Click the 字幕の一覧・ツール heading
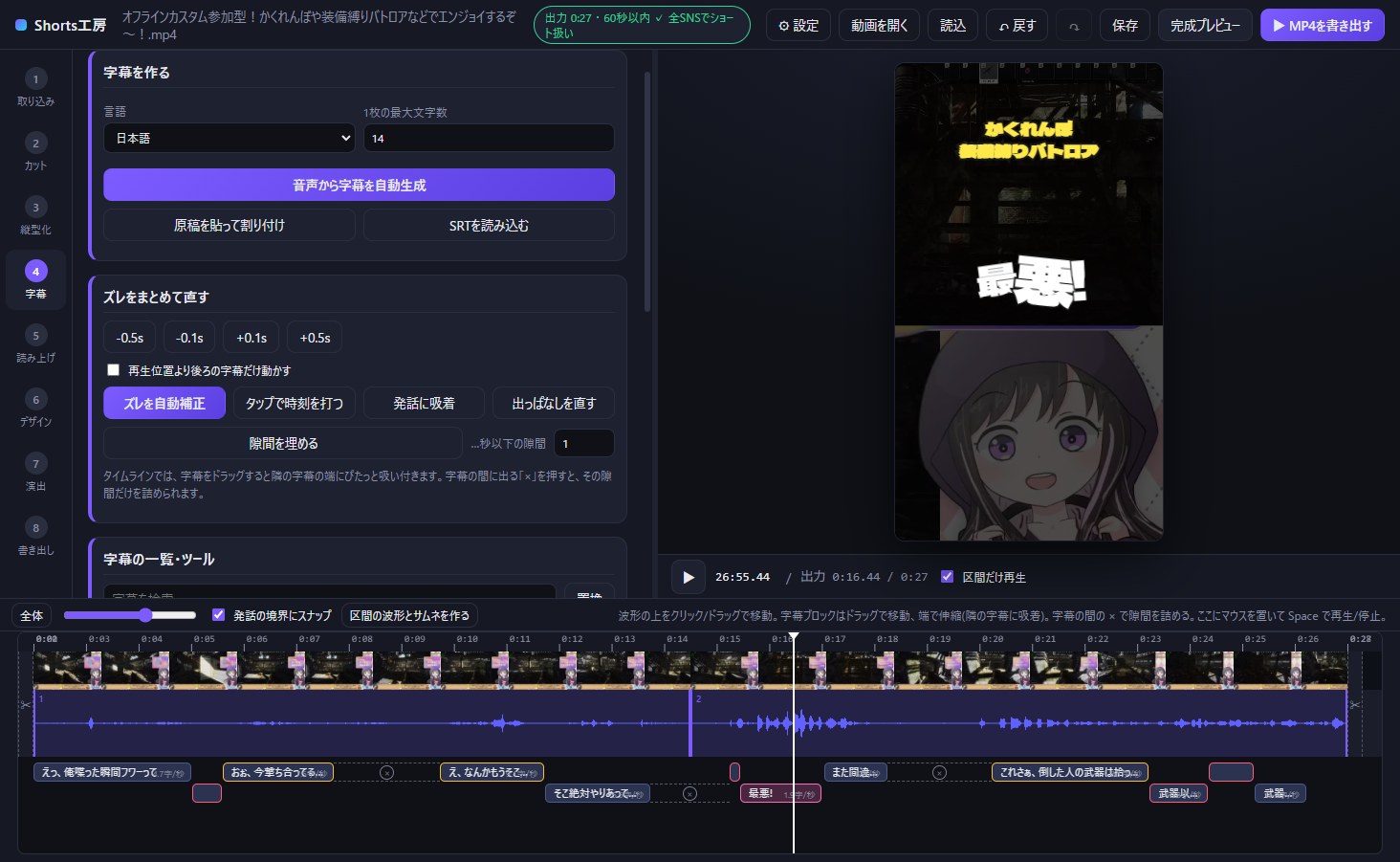 pyautogui.click(x=159, y=559)
